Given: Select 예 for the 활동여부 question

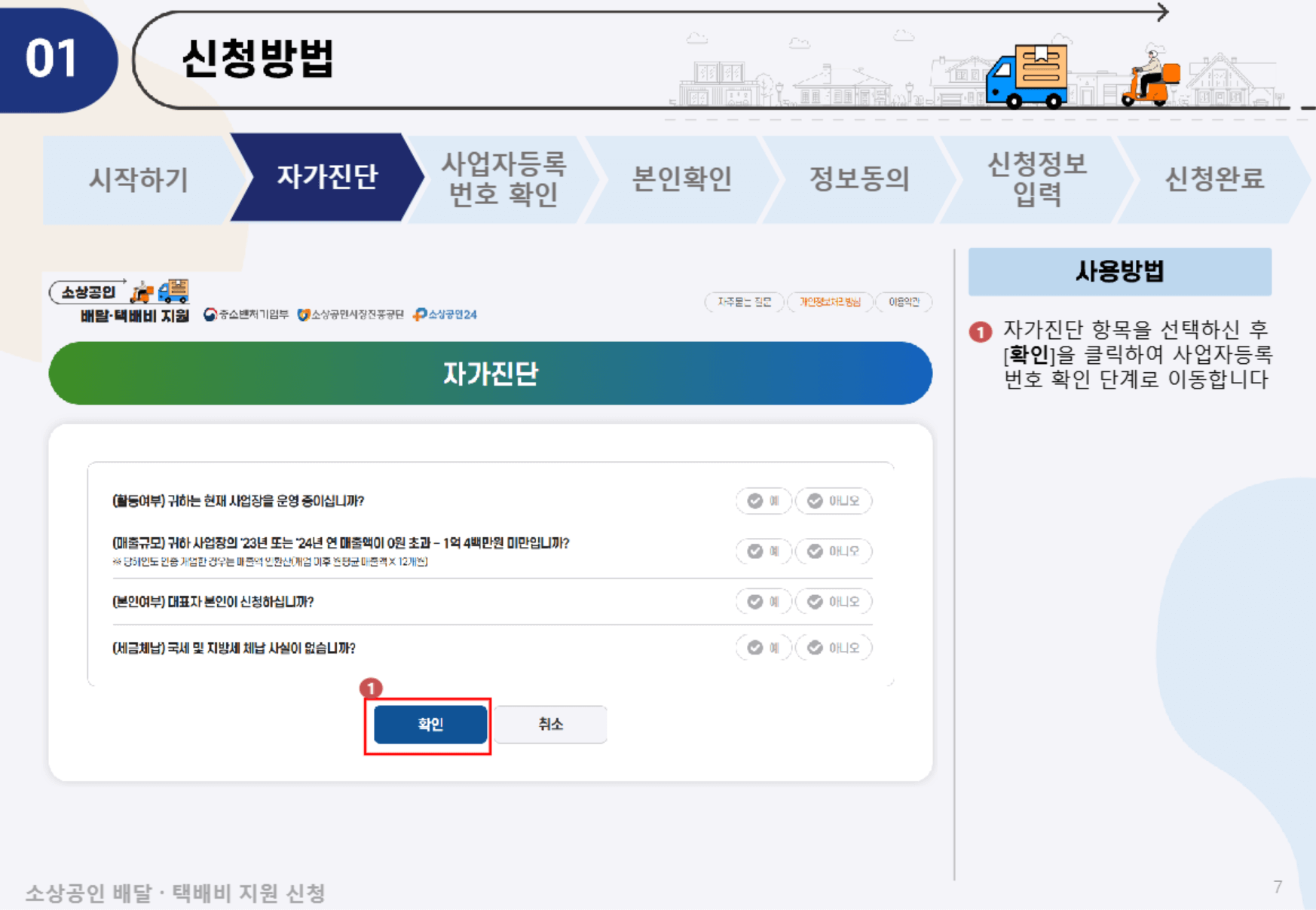Looking at the screenshot, I should (763, 501).
